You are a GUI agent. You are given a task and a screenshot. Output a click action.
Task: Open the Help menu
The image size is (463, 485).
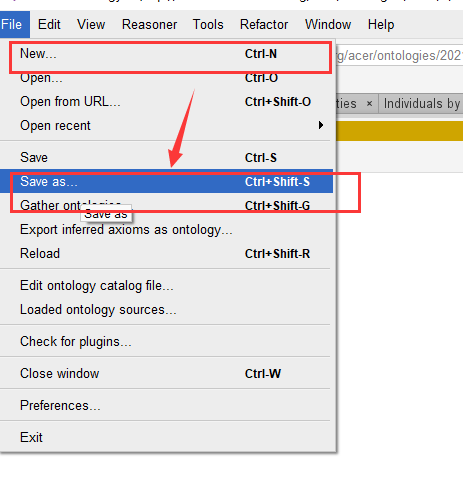click(x=381, y=24)
